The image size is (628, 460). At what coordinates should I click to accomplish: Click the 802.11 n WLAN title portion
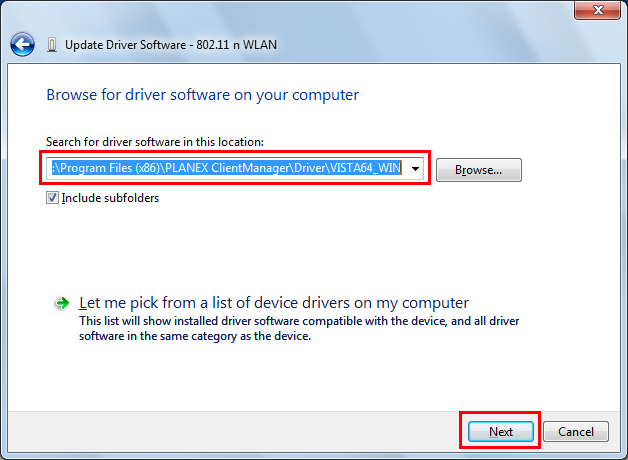tap(236, 44)
